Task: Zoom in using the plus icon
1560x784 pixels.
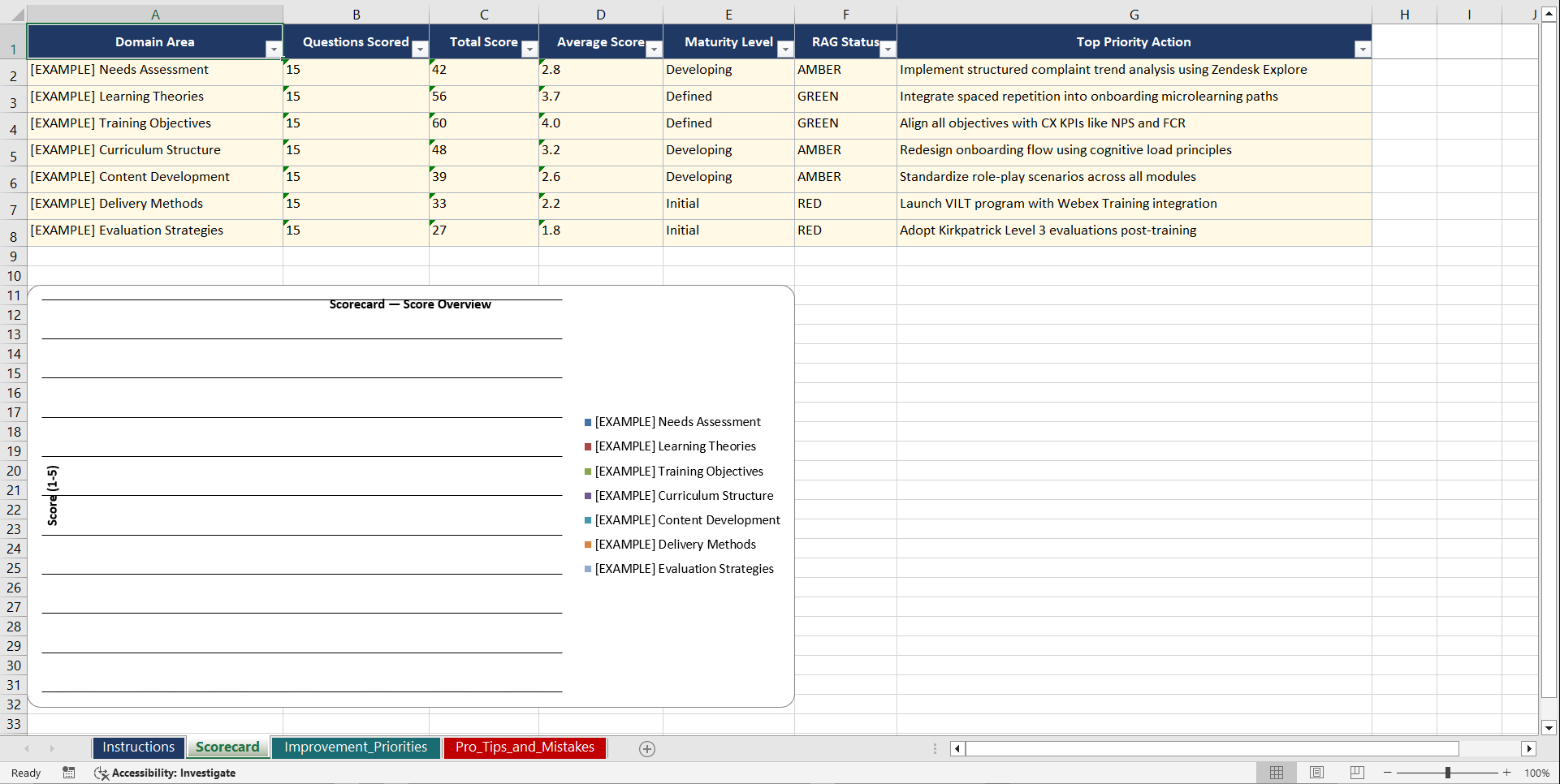Action: 1506,773
